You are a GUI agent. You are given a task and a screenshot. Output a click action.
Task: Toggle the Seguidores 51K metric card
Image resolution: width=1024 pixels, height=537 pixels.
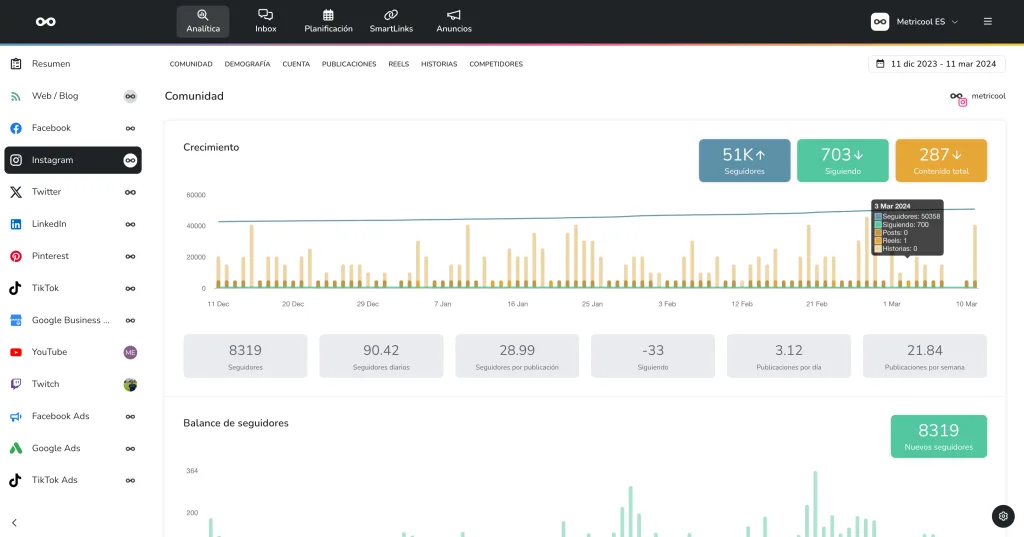pyautogui.click(x=744, y=160)
